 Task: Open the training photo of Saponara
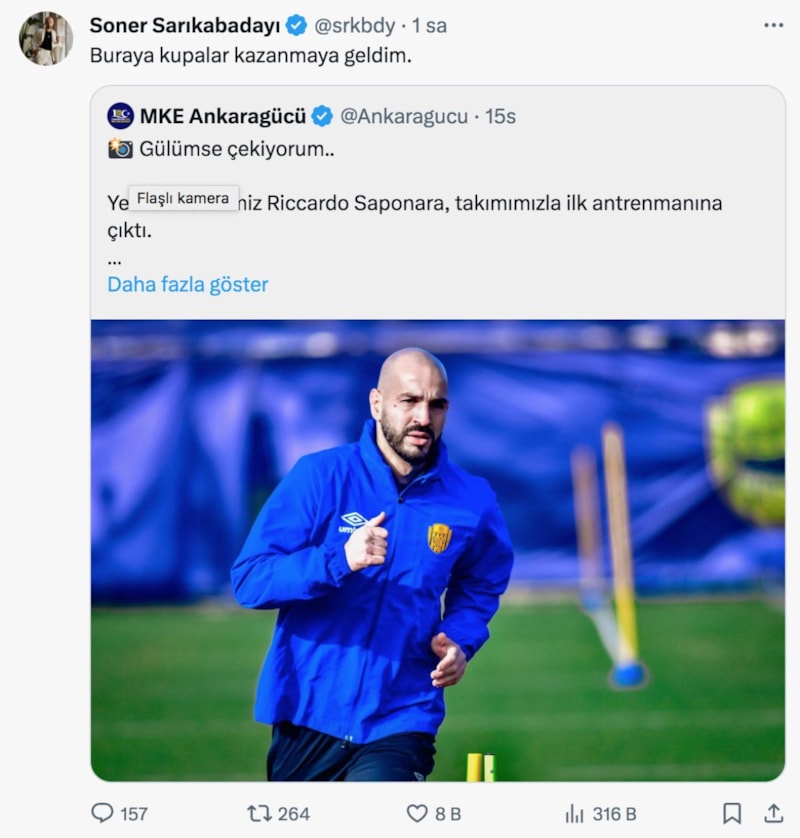coord(437,550)
